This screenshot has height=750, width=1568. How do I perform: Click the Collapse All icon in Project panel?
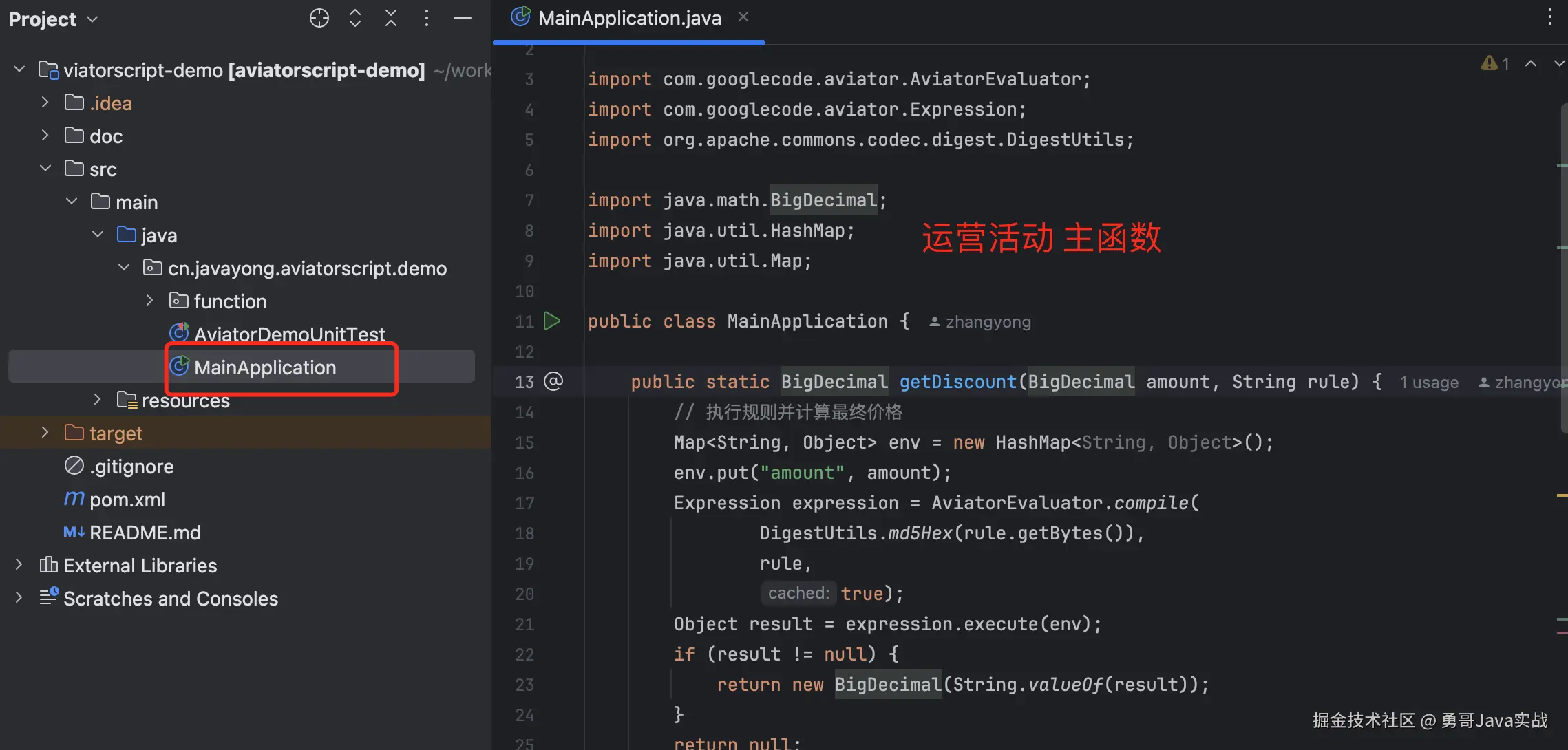tap(391, 19)
